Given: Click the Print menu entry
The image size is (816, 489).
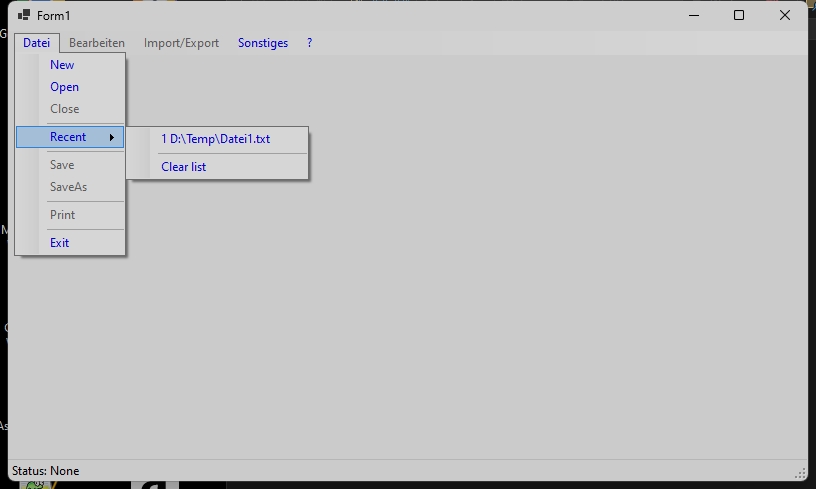Looking at the screenshot, I should 62,215.
